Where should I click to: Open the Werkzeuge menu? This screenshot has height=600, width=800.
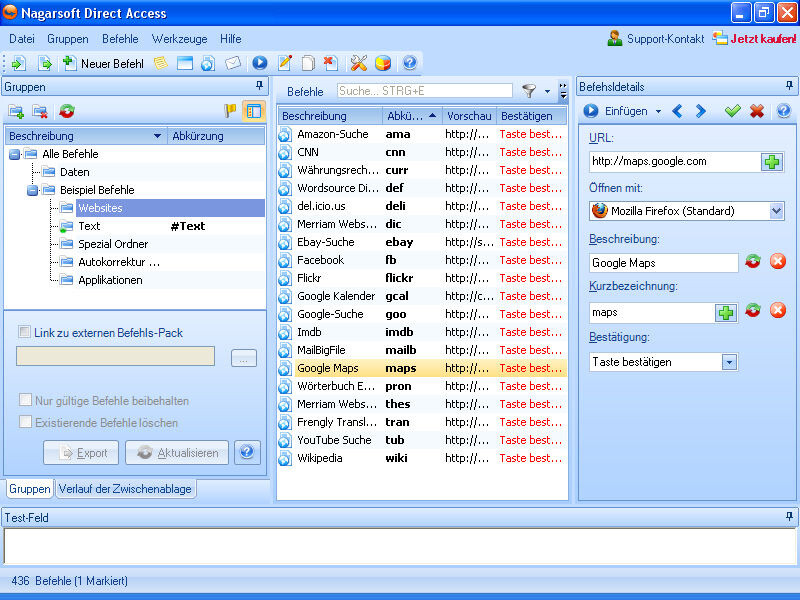click(x=180, y=39)
